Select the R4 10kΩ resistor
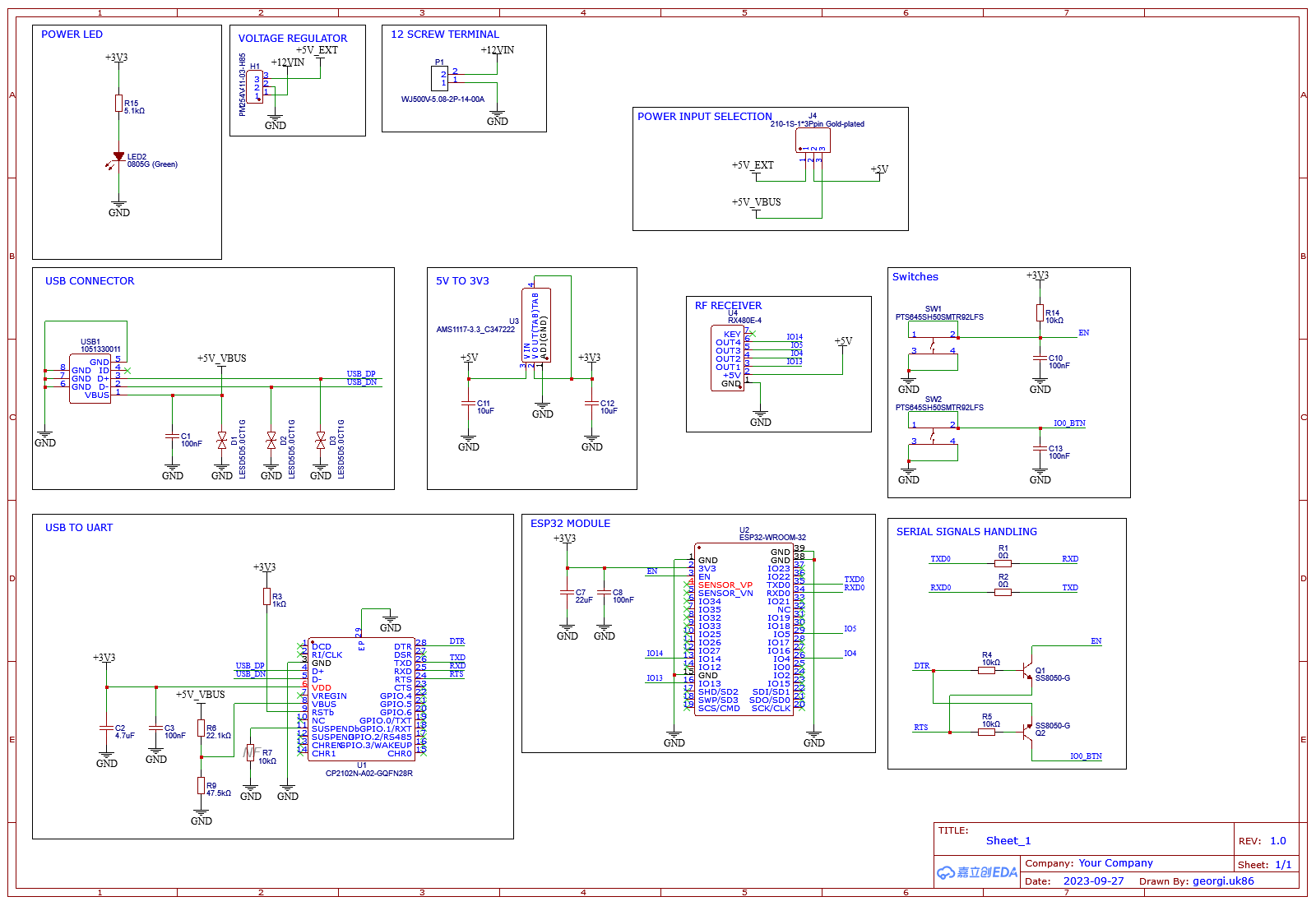 point(986,670)
